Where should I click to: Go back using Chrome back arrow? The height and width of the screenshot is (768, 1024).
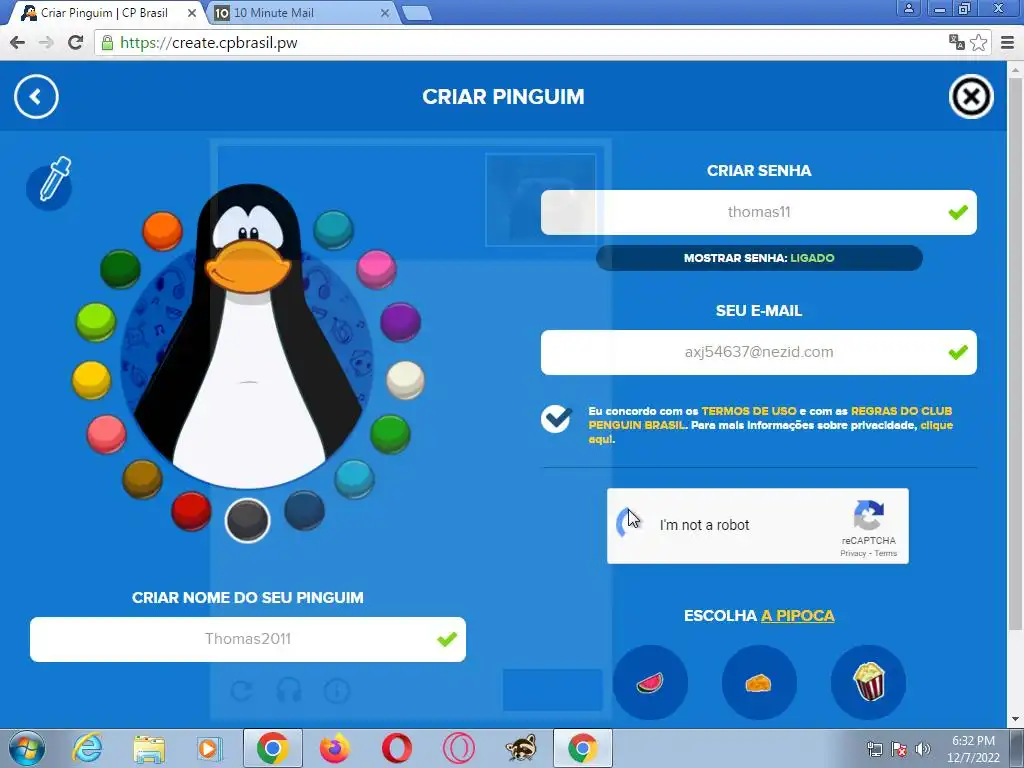tap(18, 42)
